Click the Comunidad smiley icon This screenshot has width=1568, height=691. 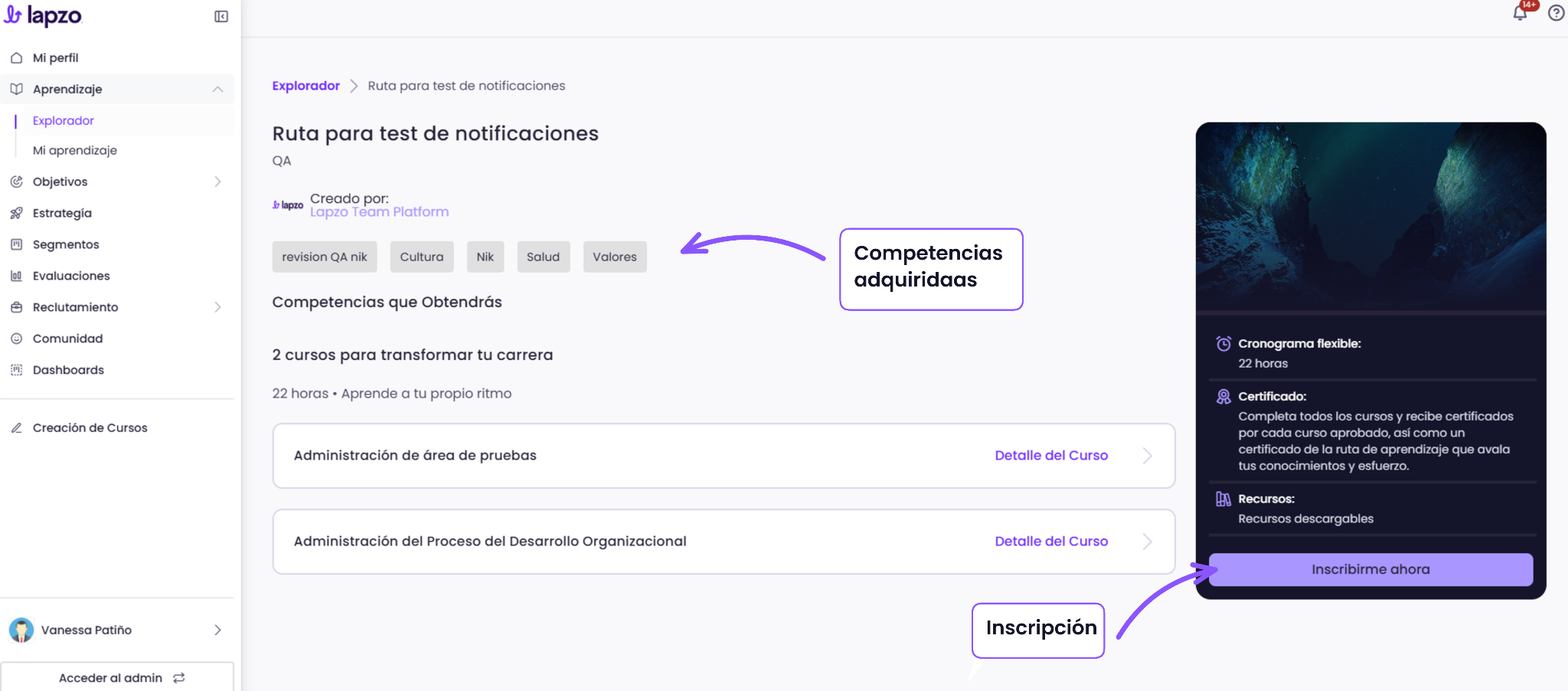point(16,339)
